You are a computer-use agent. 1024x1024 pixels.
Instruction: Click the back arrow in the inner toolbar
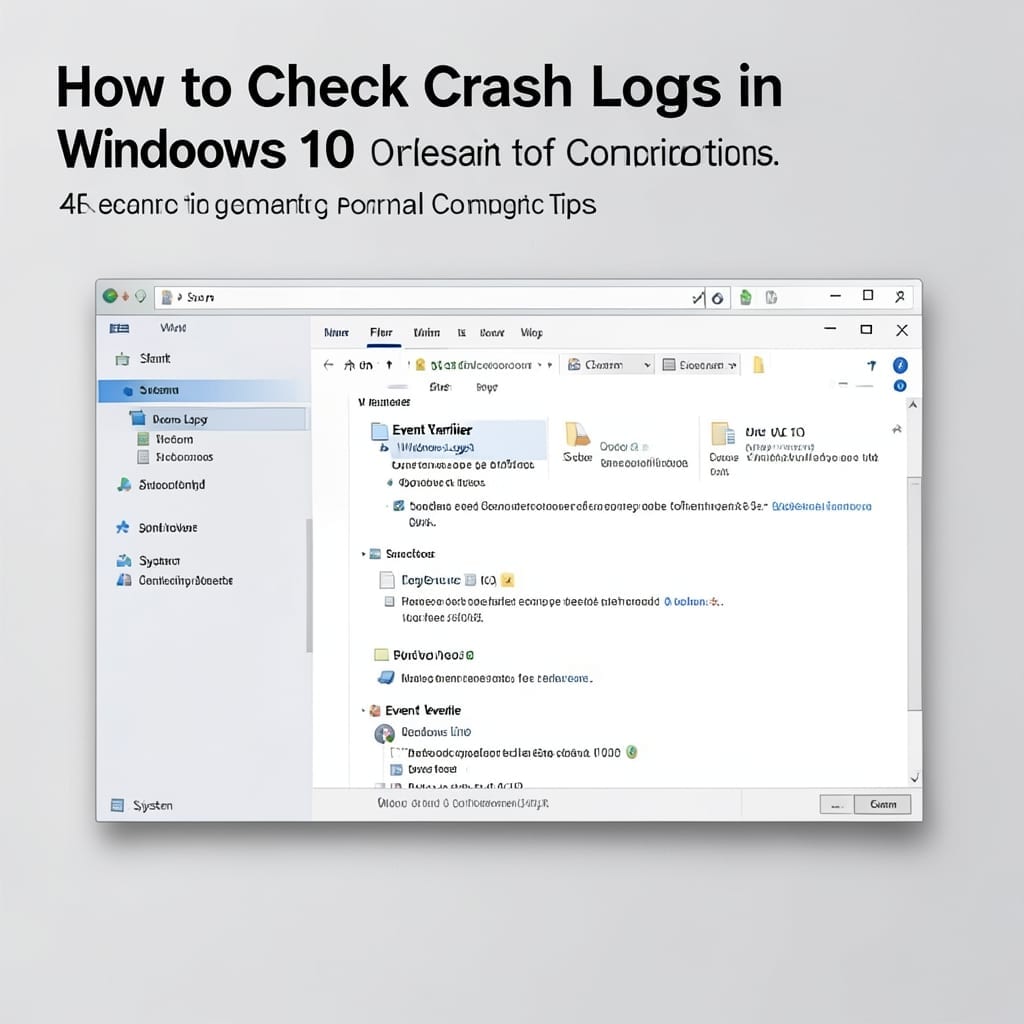tap(328, 365)
